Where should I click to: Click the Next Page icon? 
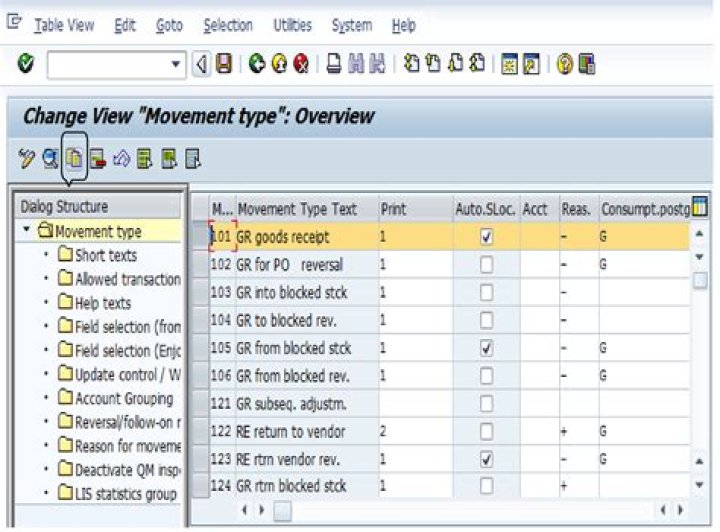pos(455,64)
